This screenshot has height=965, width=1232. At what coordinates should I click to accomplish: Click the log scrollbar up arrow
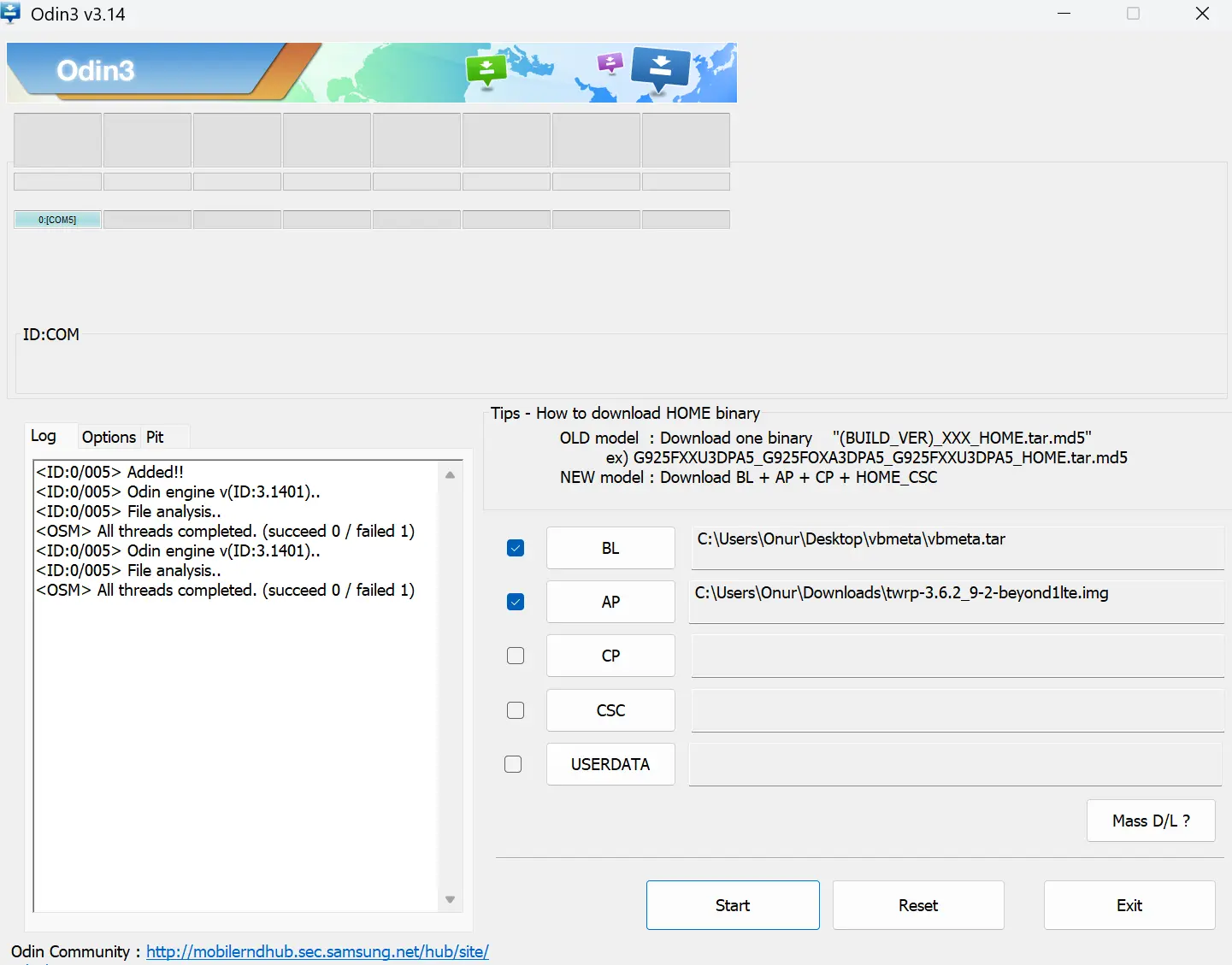450,474
